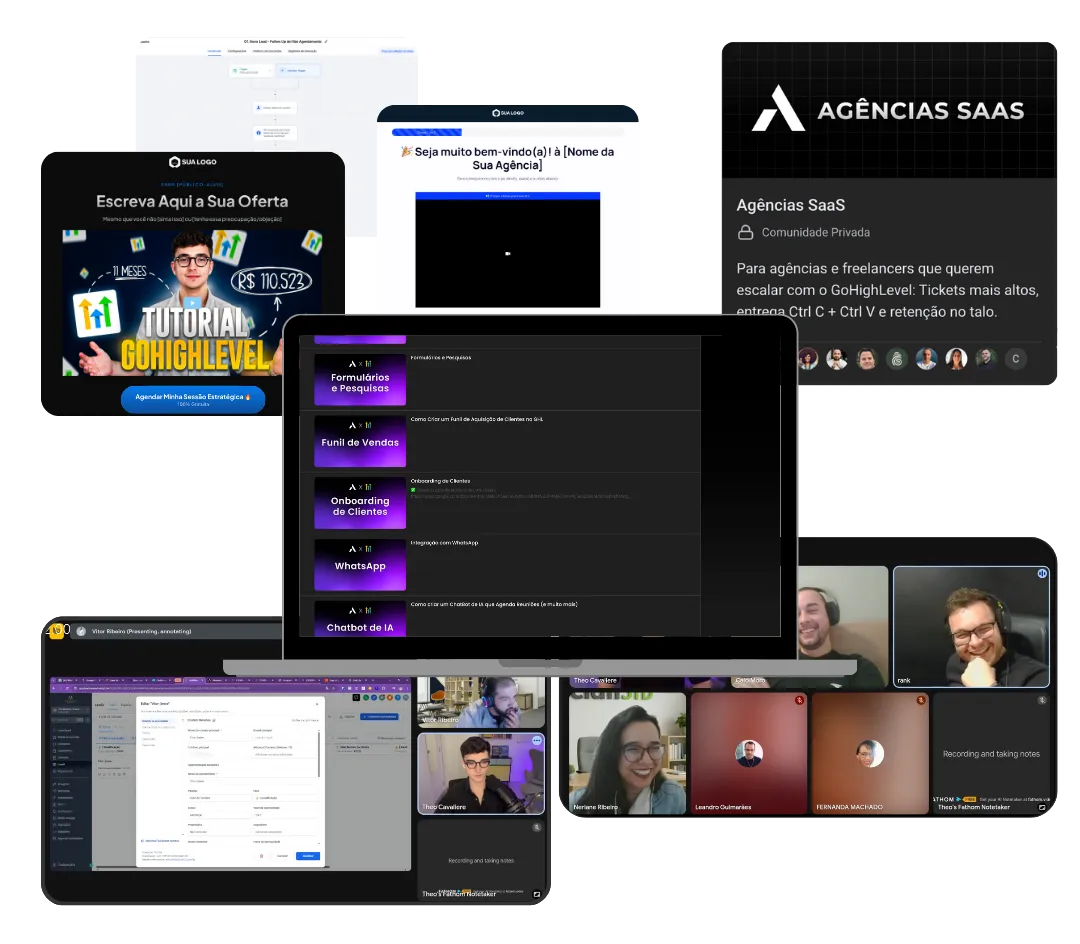Open the Formulários e Pesquisas module thumbnail

coord(360,379)
